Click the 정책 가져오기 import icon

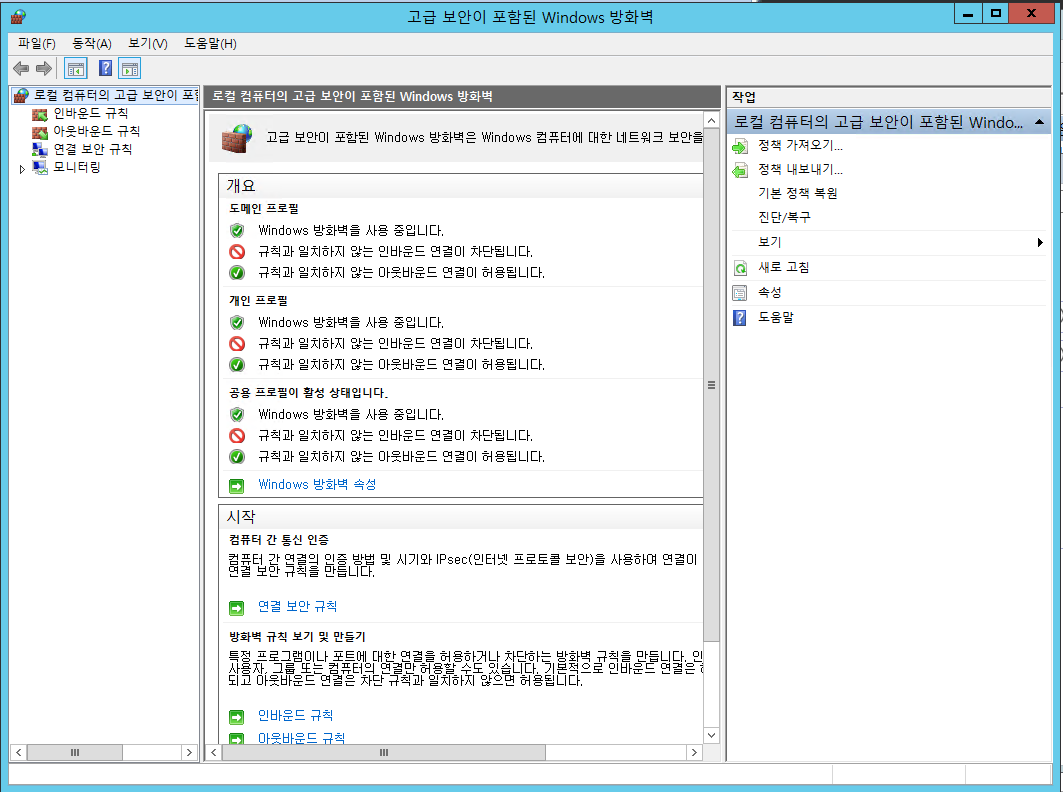pyautogui.click(x=740, y=146)
